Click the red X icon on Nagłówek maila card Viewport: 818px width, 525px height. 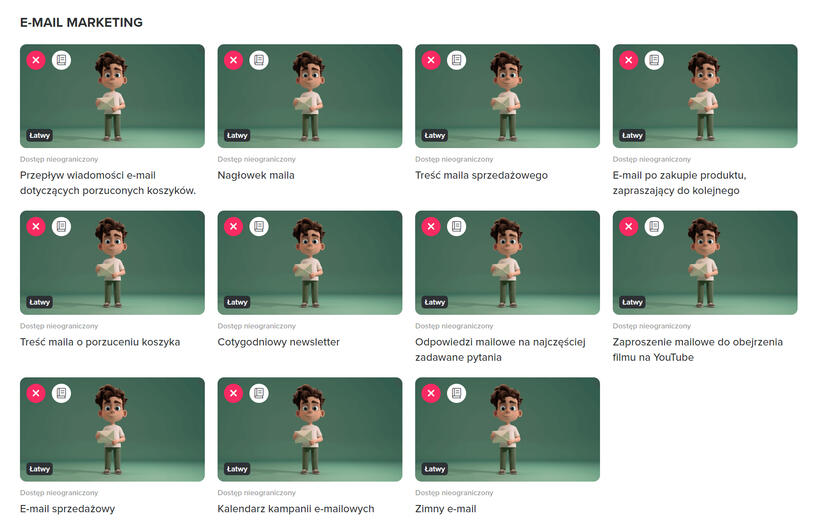click(233, 61)
